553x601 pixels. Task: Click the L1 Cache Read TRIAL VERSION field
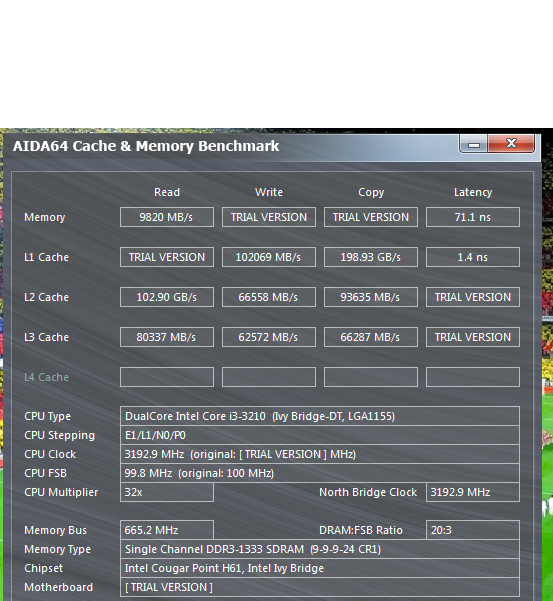(167, 257)
